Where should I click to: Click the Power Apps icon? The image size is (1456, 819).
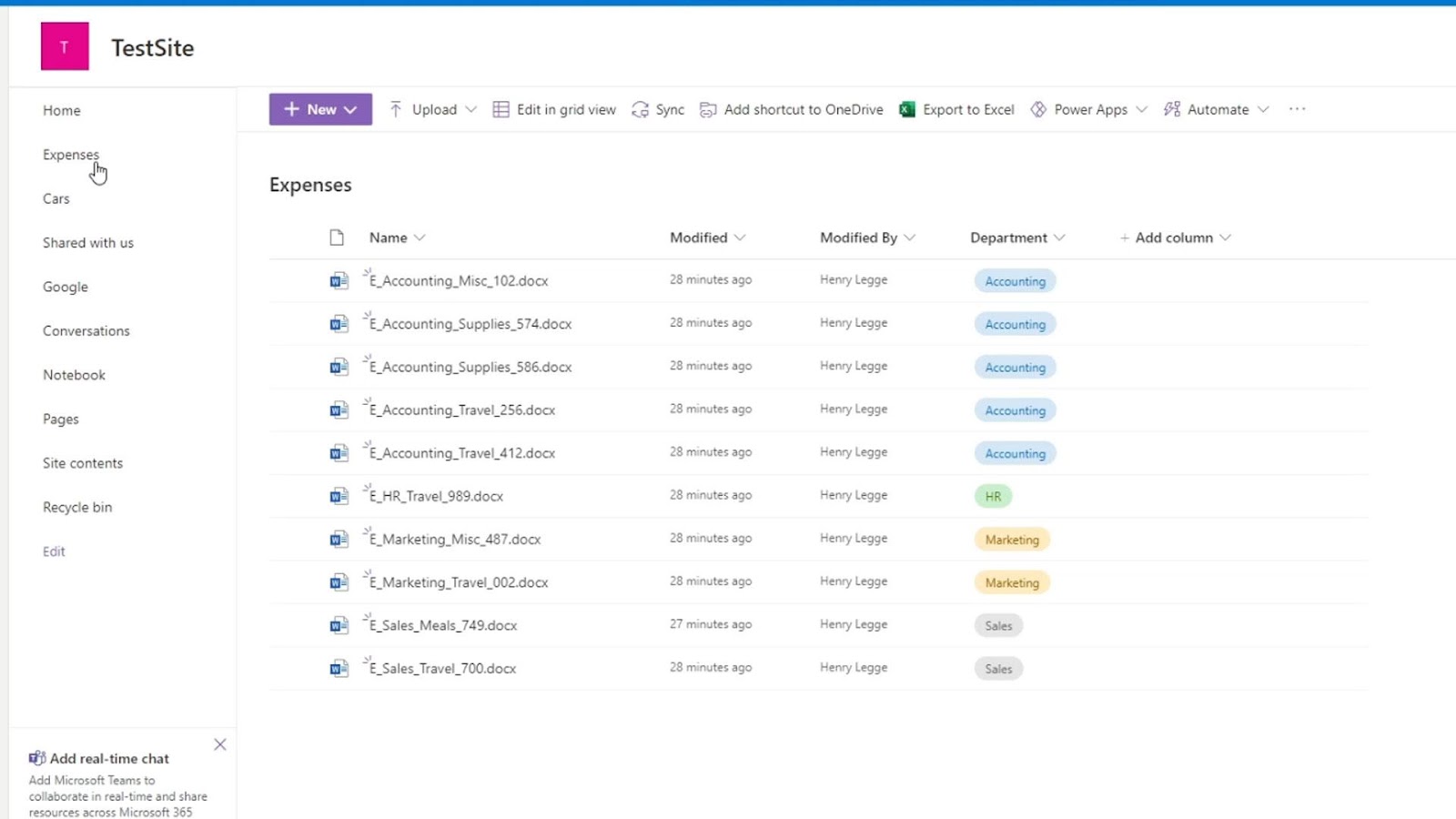(x=1038, y=109)
